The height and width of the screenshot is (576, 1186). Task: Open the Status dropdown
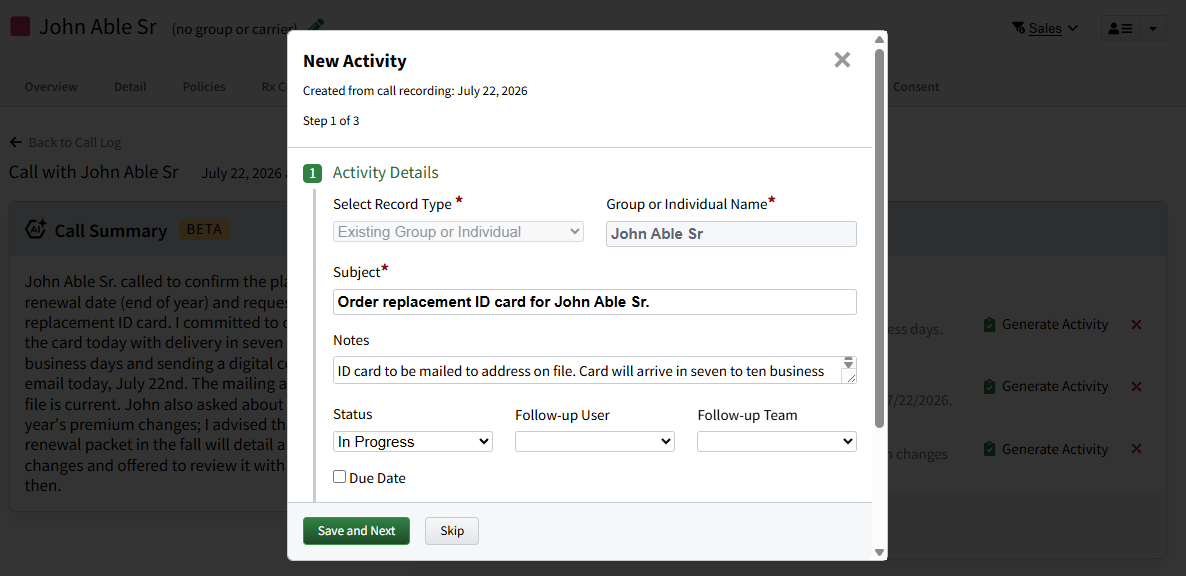[x=413, y=441]
